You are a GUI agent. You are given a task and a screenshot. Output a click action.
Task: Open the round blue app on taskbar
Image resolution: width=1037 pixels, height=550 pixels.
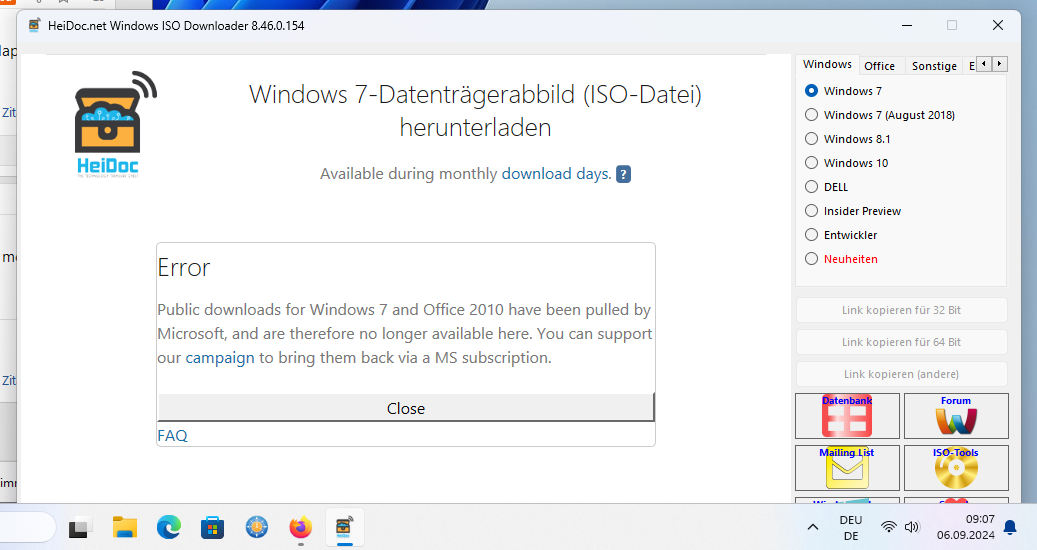257,528
